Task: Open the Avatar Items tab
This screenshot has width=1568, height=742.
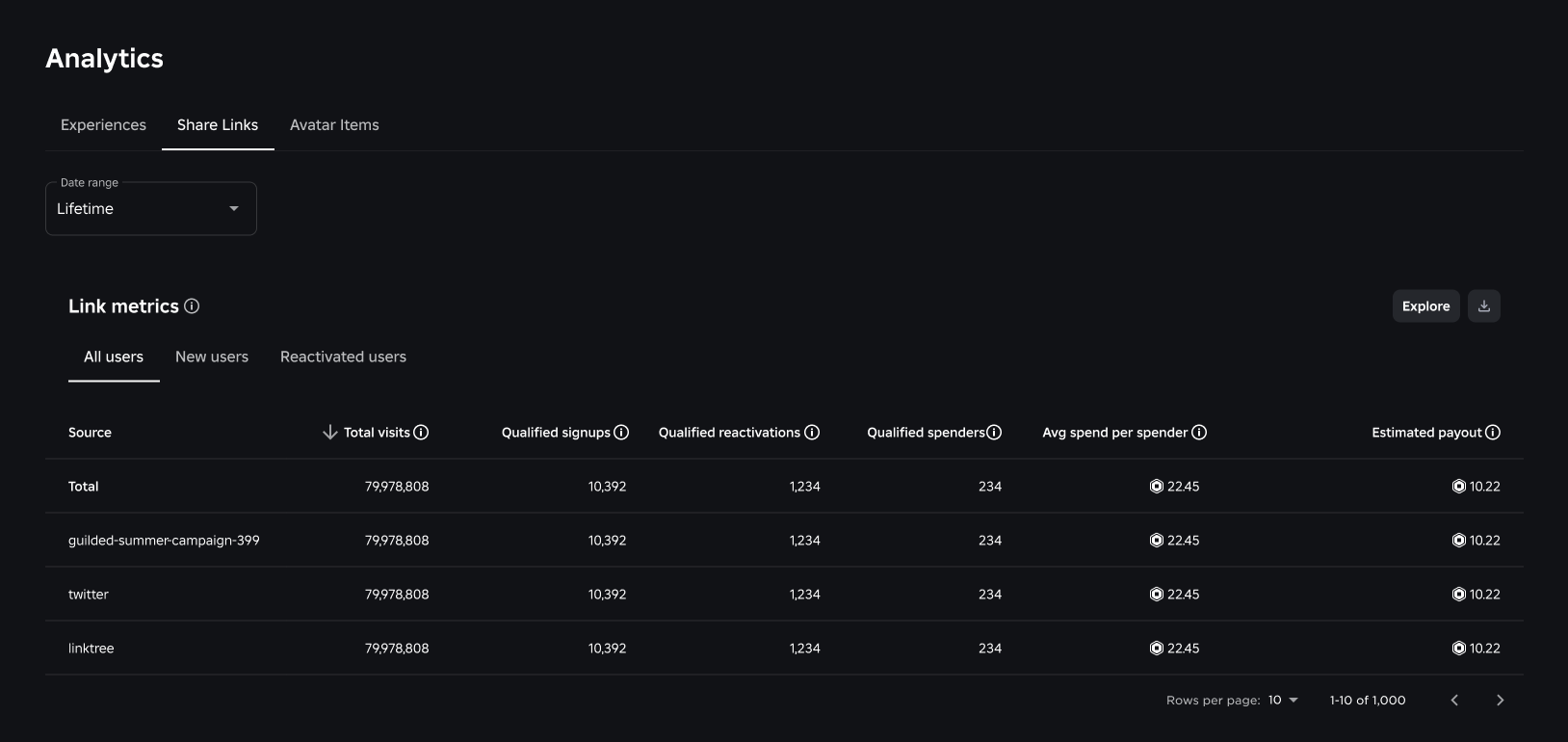Action: pyautogui.click(x=334, y=125)
